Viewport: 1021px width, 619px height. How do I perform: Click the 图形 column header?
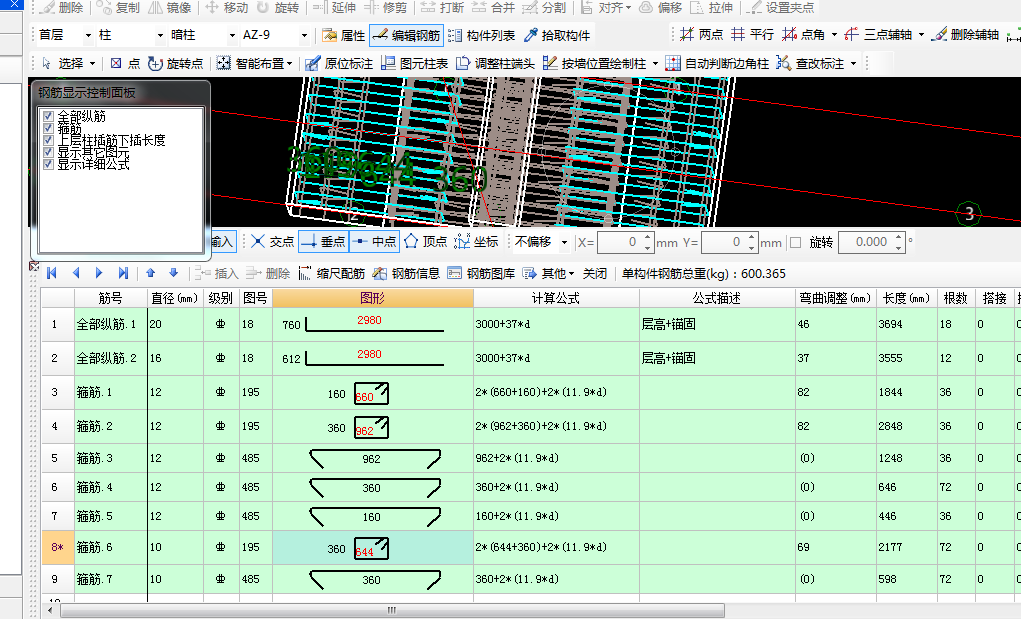372,298
